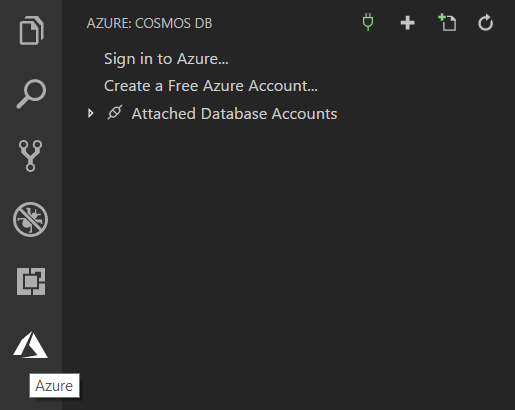This screenshot has width=515, height=410.
Task: Click the white Azure tooltip label
Action: (x=54, y=386)
